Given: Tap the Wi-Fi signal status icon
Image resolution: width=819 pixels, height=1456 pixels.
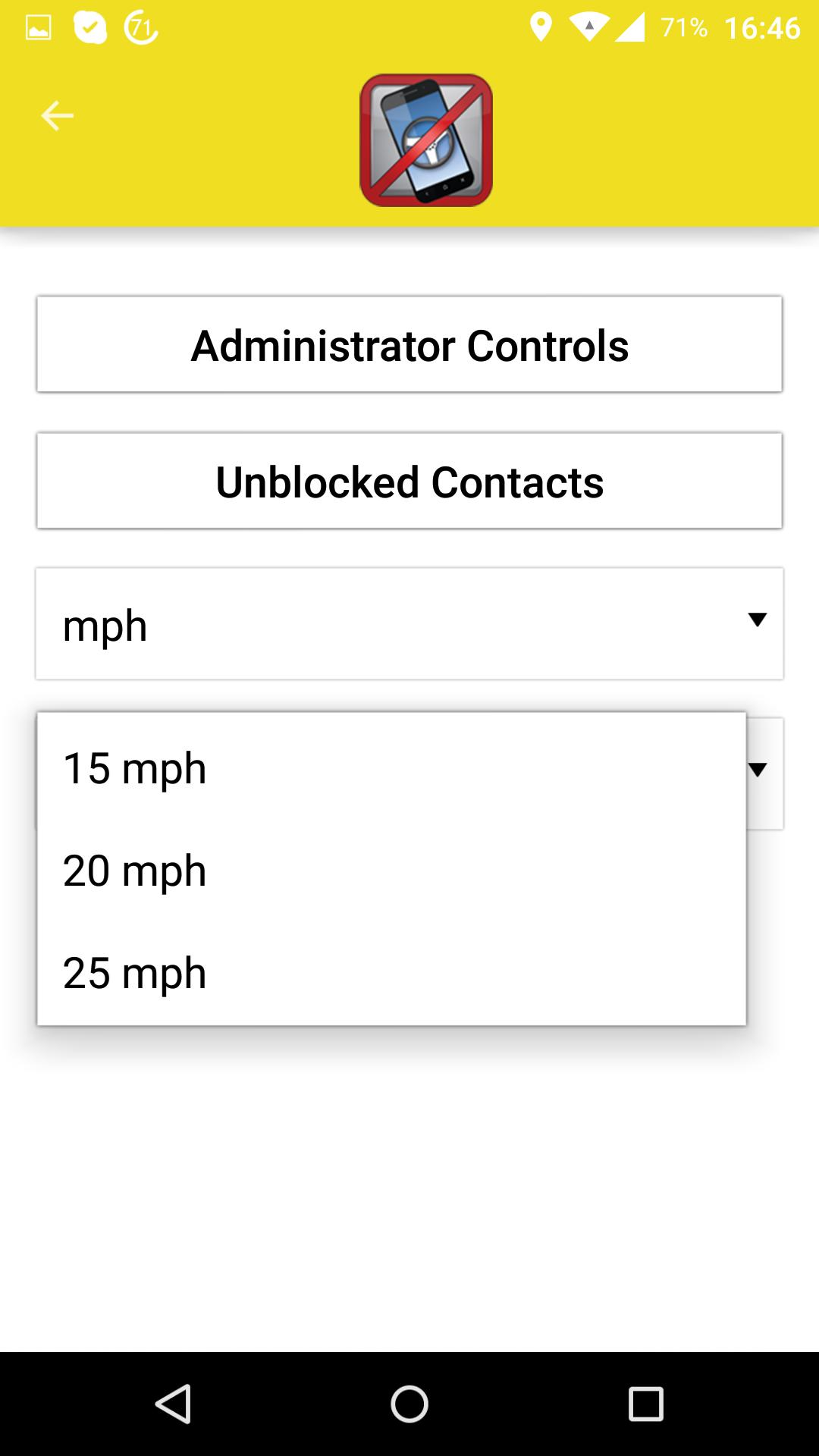Looking at the screenshot, I should click(x=589, y=28).
